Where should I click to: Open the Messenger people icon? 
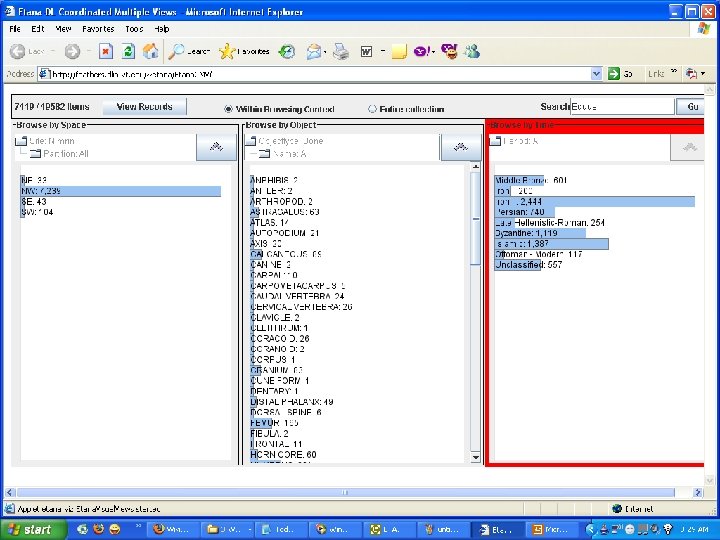[x=472, y=51]
